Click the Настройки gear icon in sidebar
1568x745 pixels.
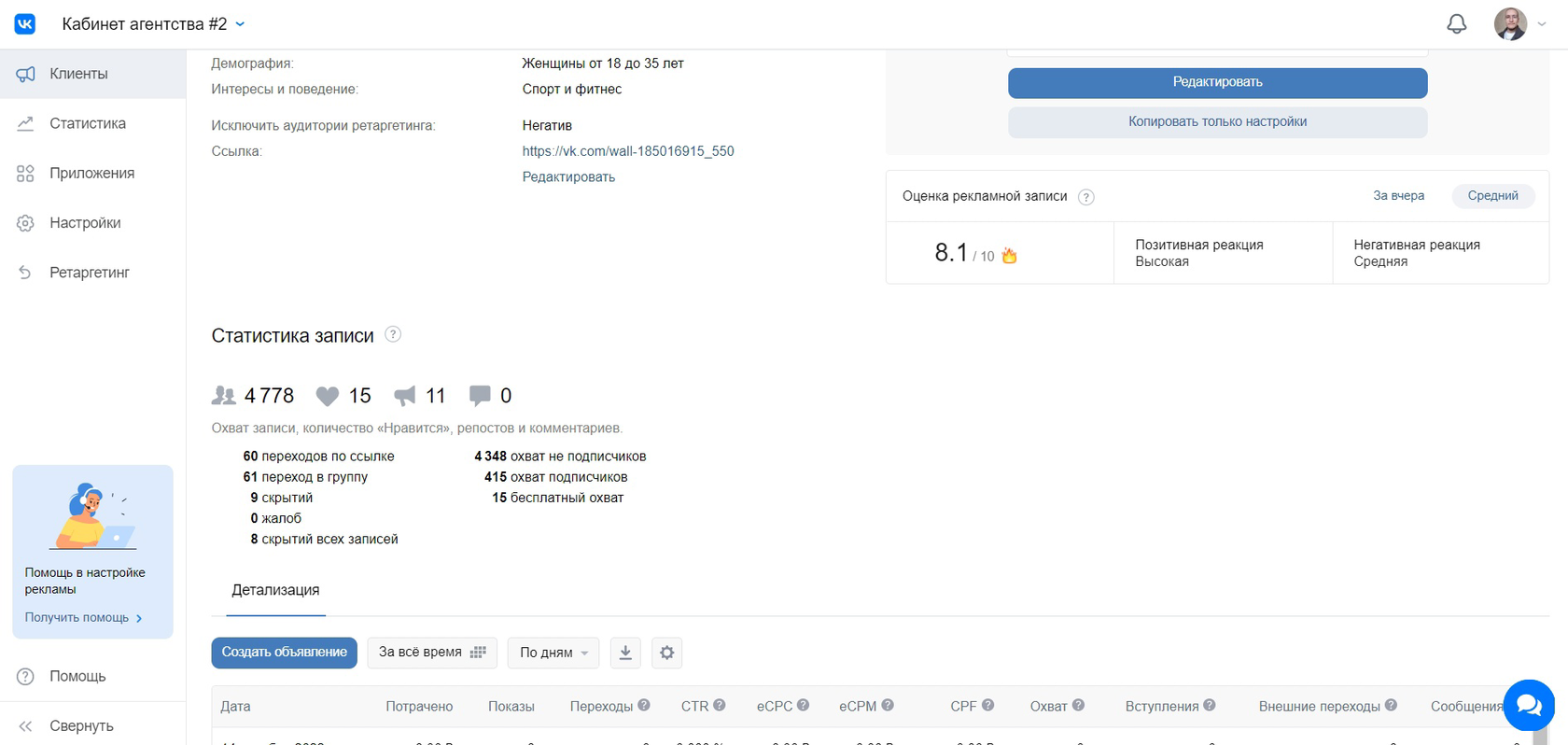coord(25,223)
